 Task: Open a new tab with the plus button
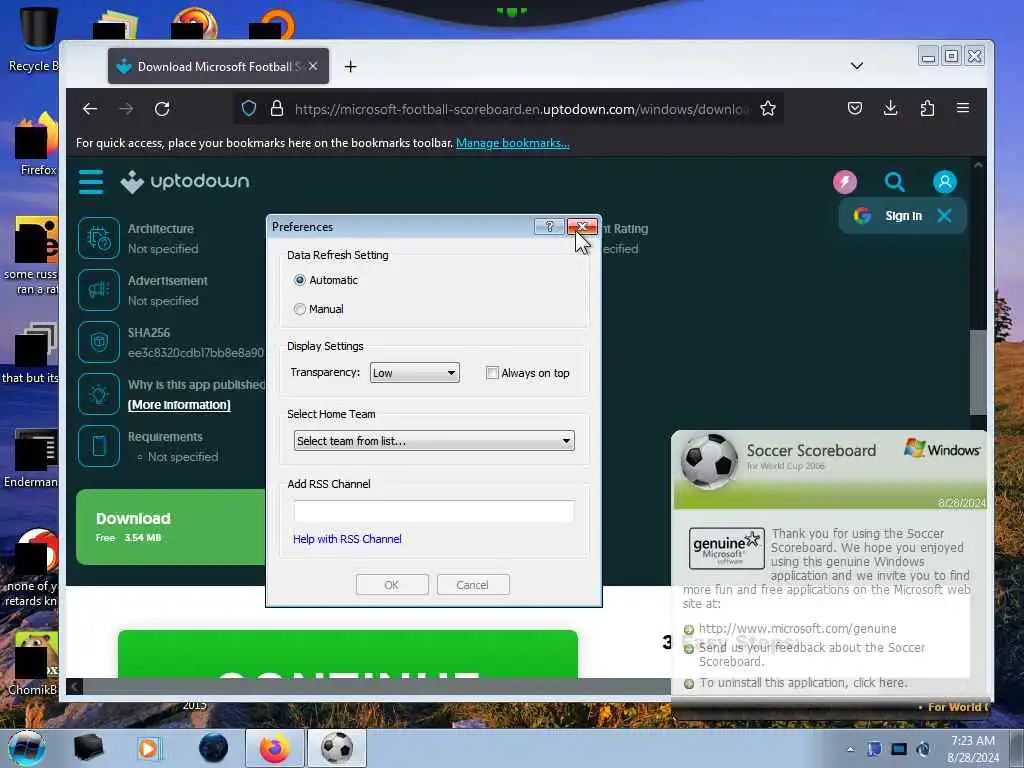click(351, 67)
